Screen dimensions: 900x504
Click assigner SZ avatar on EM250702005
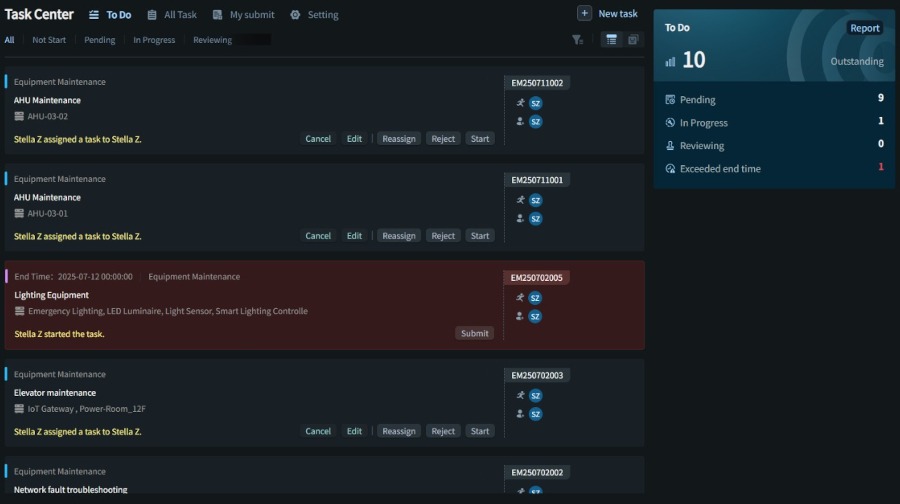coord(535,298)
